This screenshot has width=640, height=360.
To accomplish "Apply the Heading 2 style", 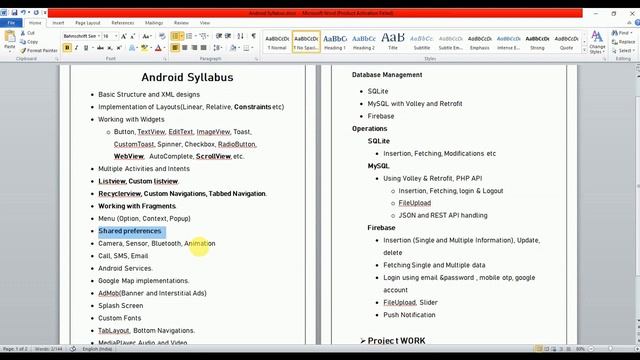I will [x=364, y=42].
